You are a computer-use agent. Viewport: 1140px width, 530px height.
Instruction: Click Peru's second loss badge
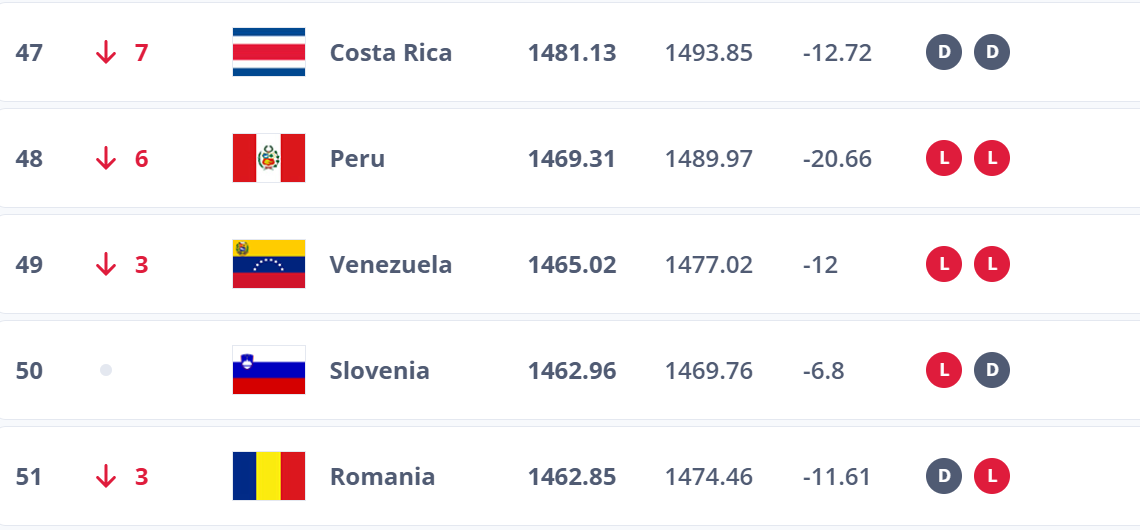(x=992, y=158)
